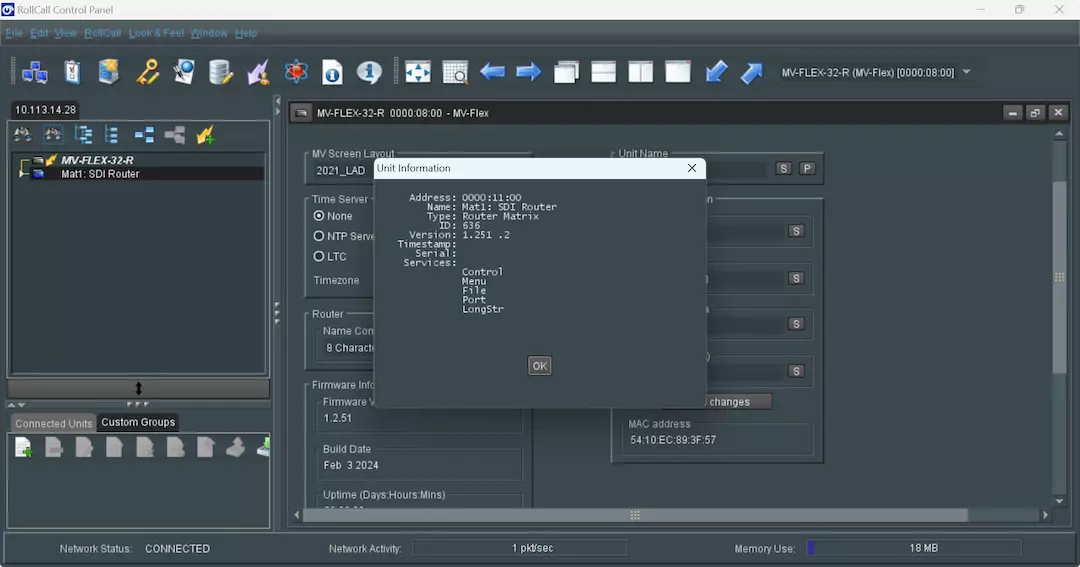Cascade windows using the stacked windows icon
This screenshot has width=1080, height=567.
coord(566,72)
